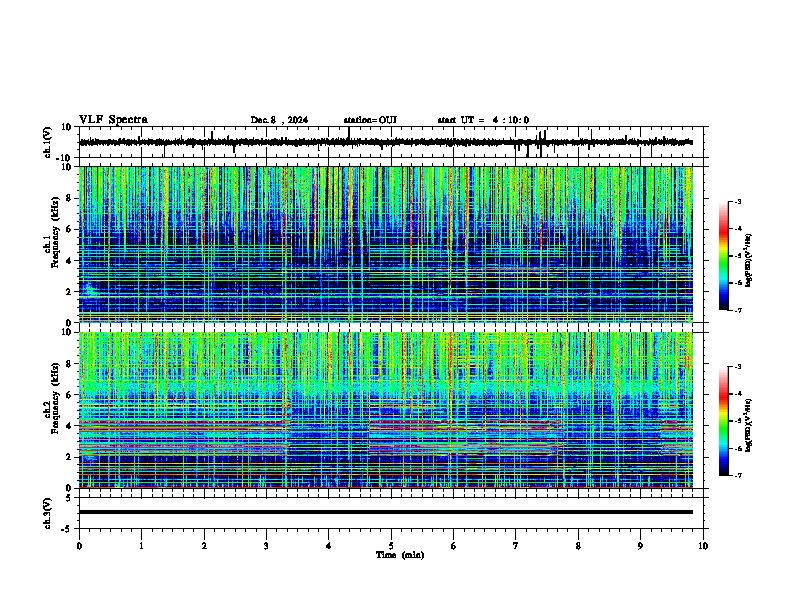Click the "4" kHz tick of ch.1 spectrogram
Screen dimensions: 792x612
coord(70,261)
